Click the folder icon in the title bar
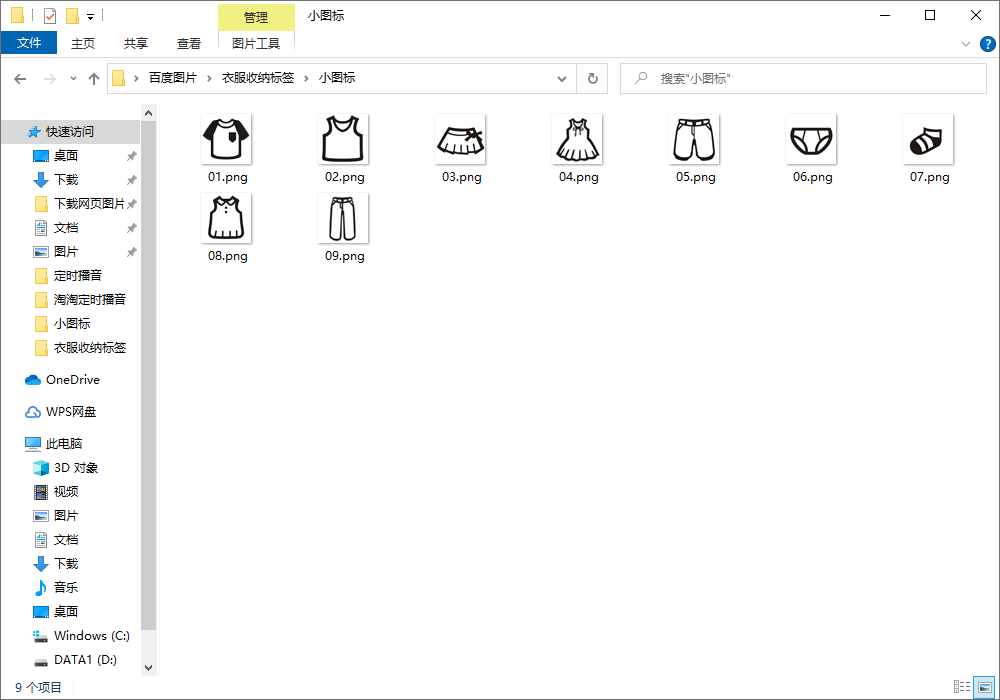This screenshot has height=700, width=1000. (x=18, y=15)
